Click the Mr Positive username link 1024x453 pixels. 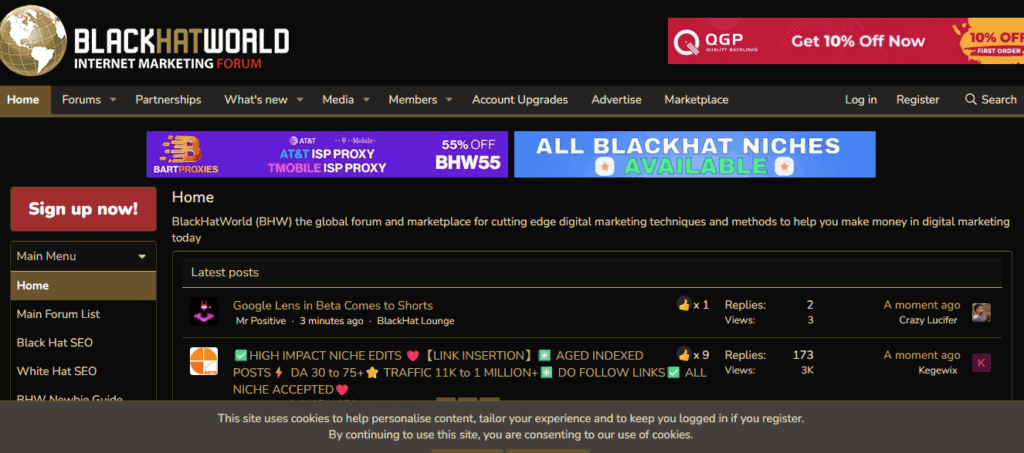[x=261, y=320]
